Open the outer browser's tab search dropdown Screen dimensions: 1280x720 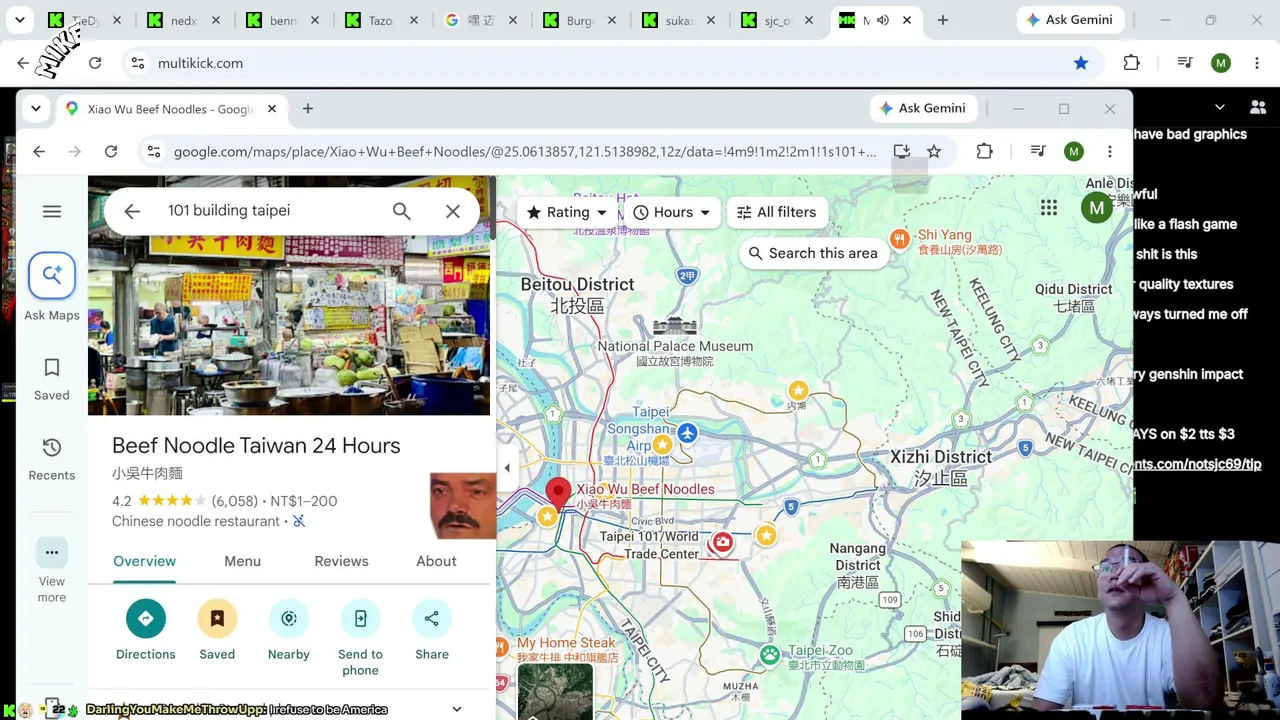point(20,20)
